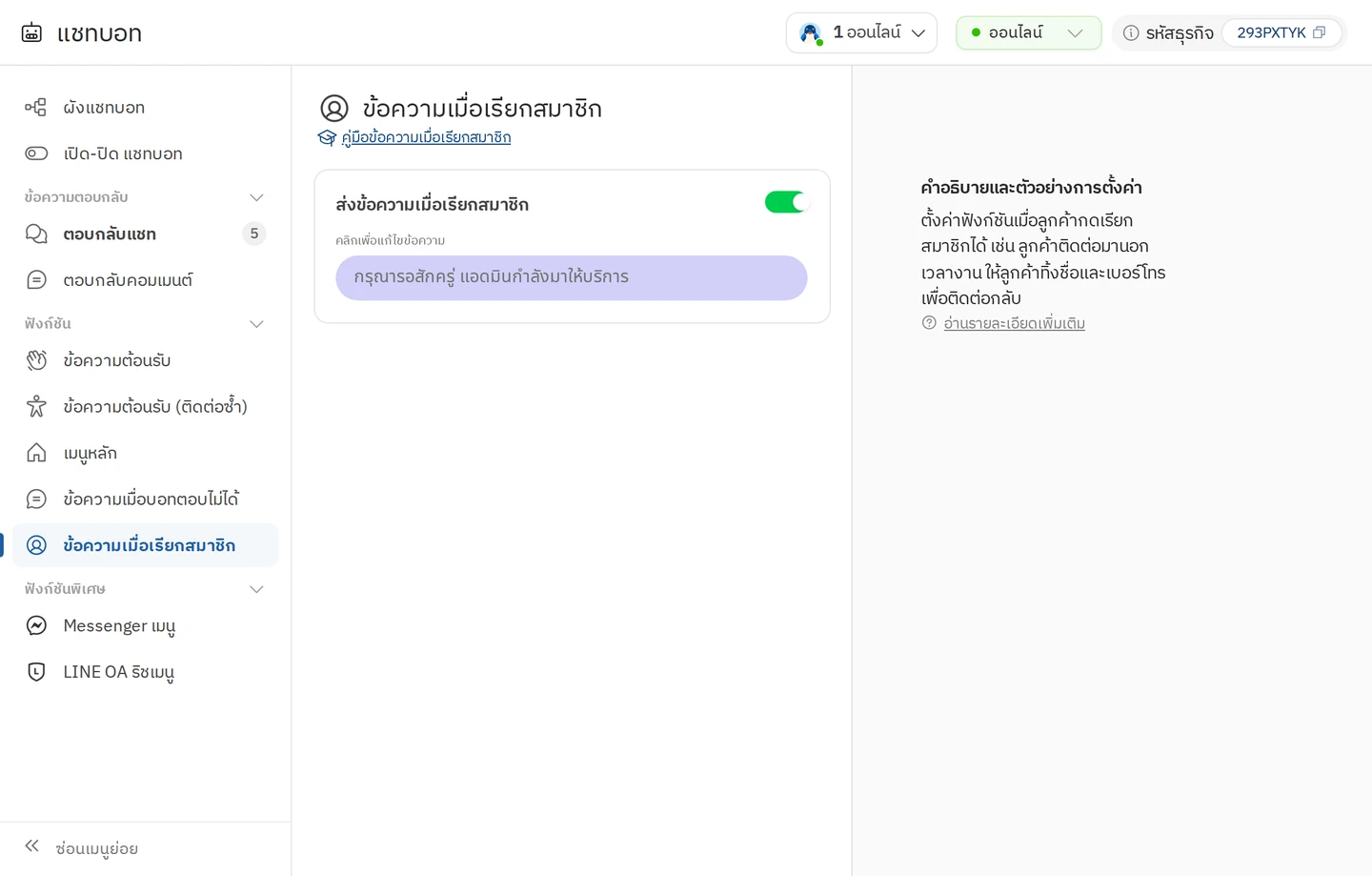Collapse the ฟังก์ชัน section chevron
Viewport: 1372px width, 876px height.
tap(256, 324)
